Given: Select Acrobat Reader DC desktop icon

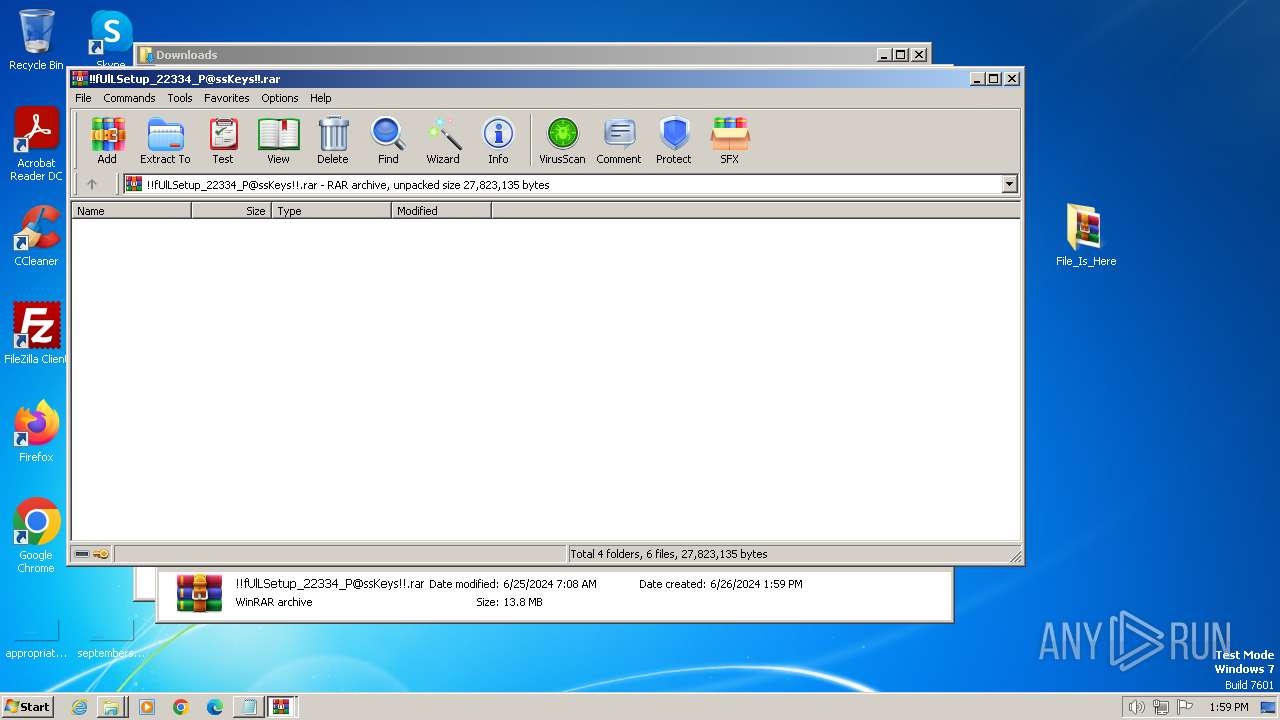Looking at the screenshot, I should click(x=36, y=145).
